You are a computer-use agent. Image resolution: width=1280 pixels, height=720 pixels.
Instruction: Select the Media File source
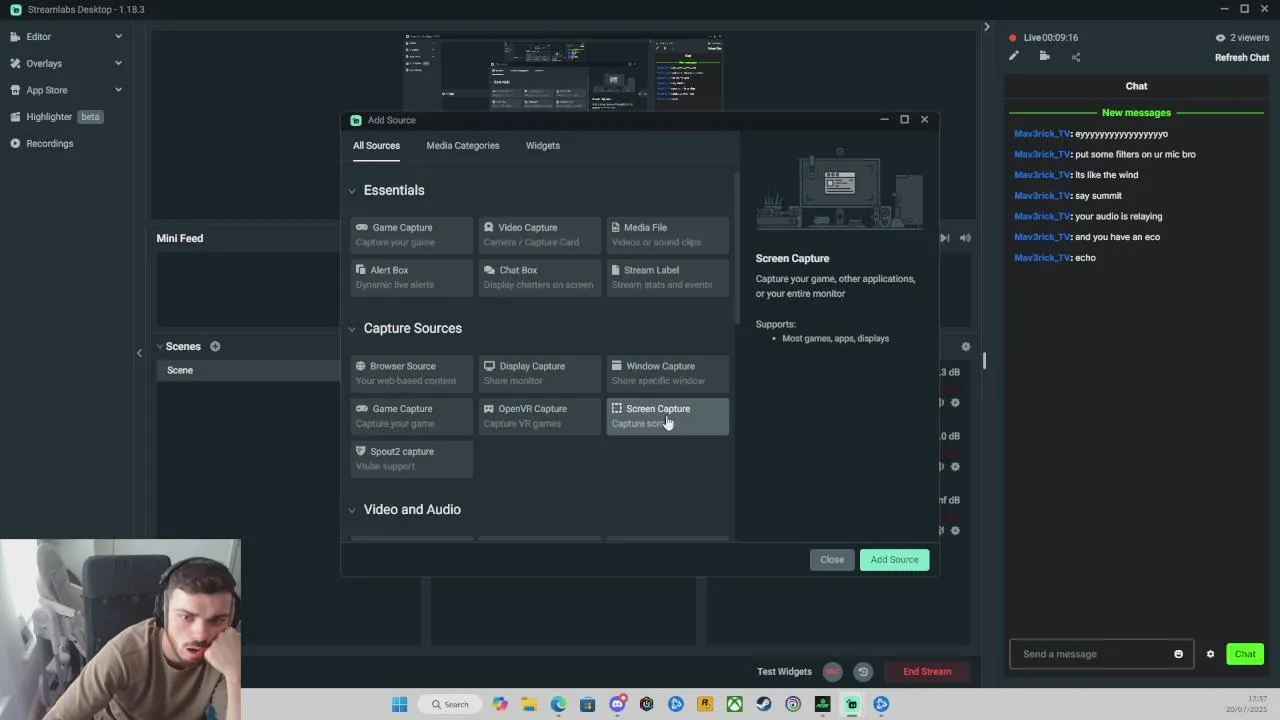667,235
